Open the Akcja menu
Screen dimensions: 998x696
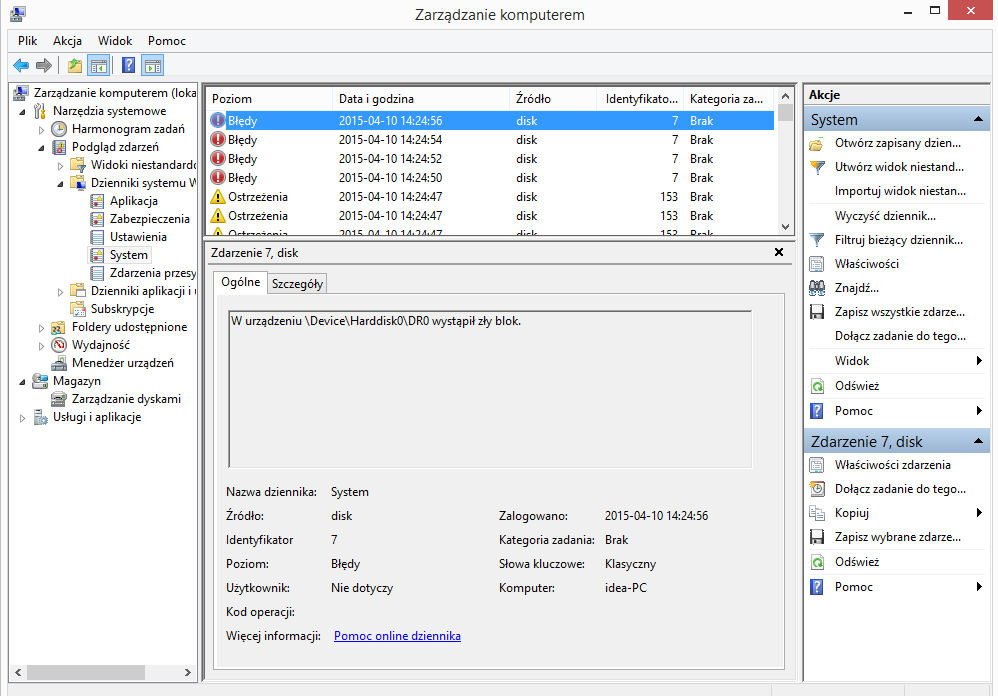coord(67,41)
